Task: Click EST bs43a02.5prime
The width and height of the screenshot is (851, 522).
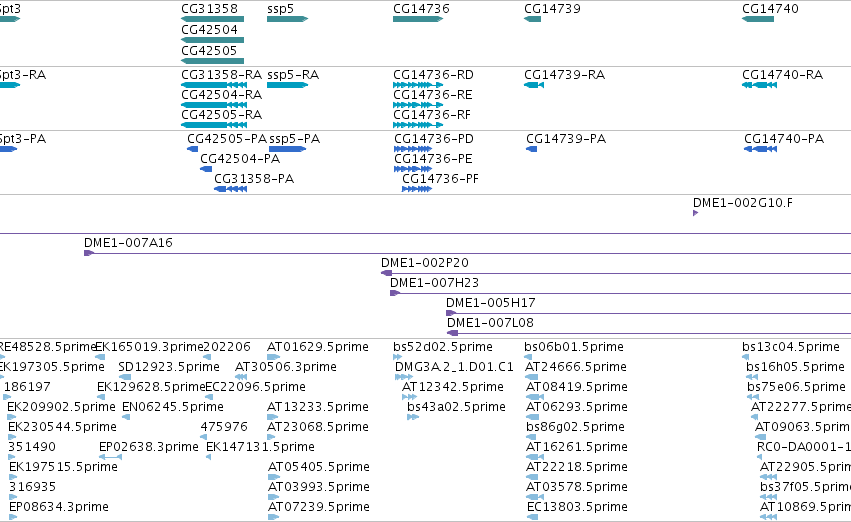Action: [x=456, y=408]
